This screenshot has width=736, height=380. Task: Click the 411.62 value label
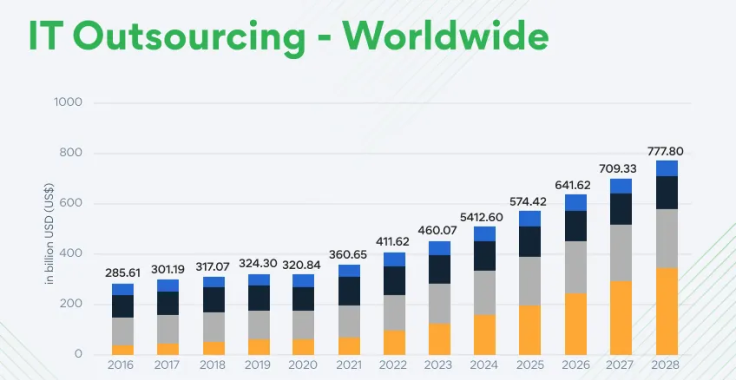(x=392, y=242)
